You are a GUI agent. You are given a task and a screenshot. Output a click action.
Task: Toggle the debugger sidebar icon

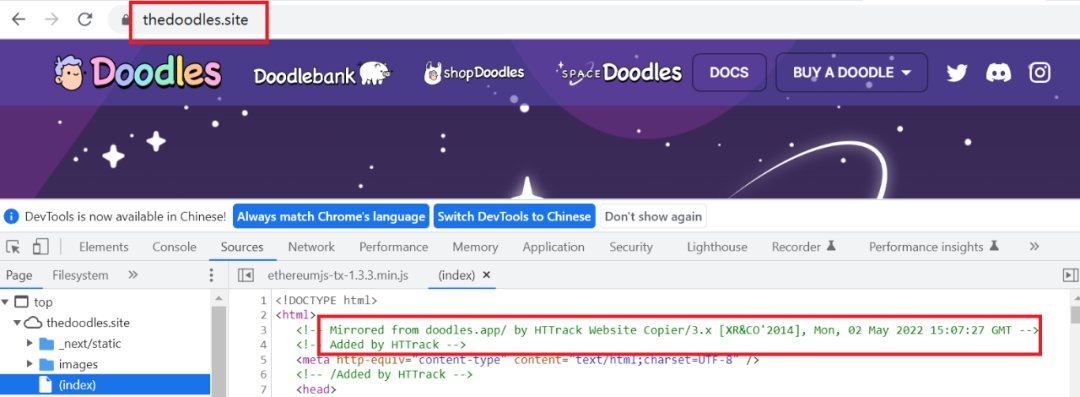tap(1070, 275)
